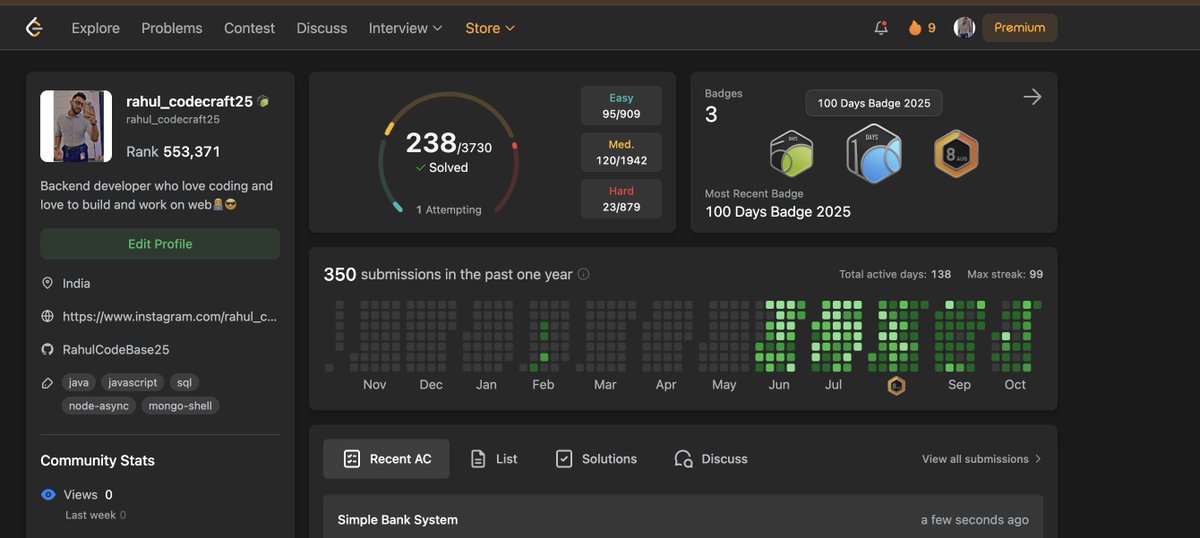Open the Problems menu item

coord(171,28)
